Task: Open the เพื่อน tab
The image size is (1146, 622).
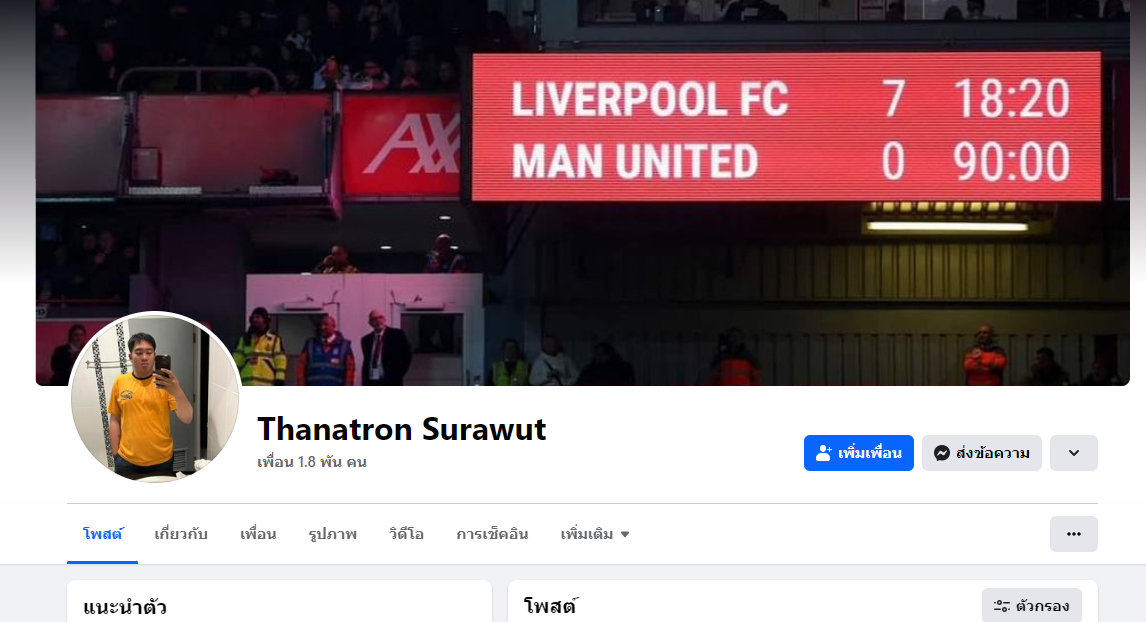Action: pos(258,534)
